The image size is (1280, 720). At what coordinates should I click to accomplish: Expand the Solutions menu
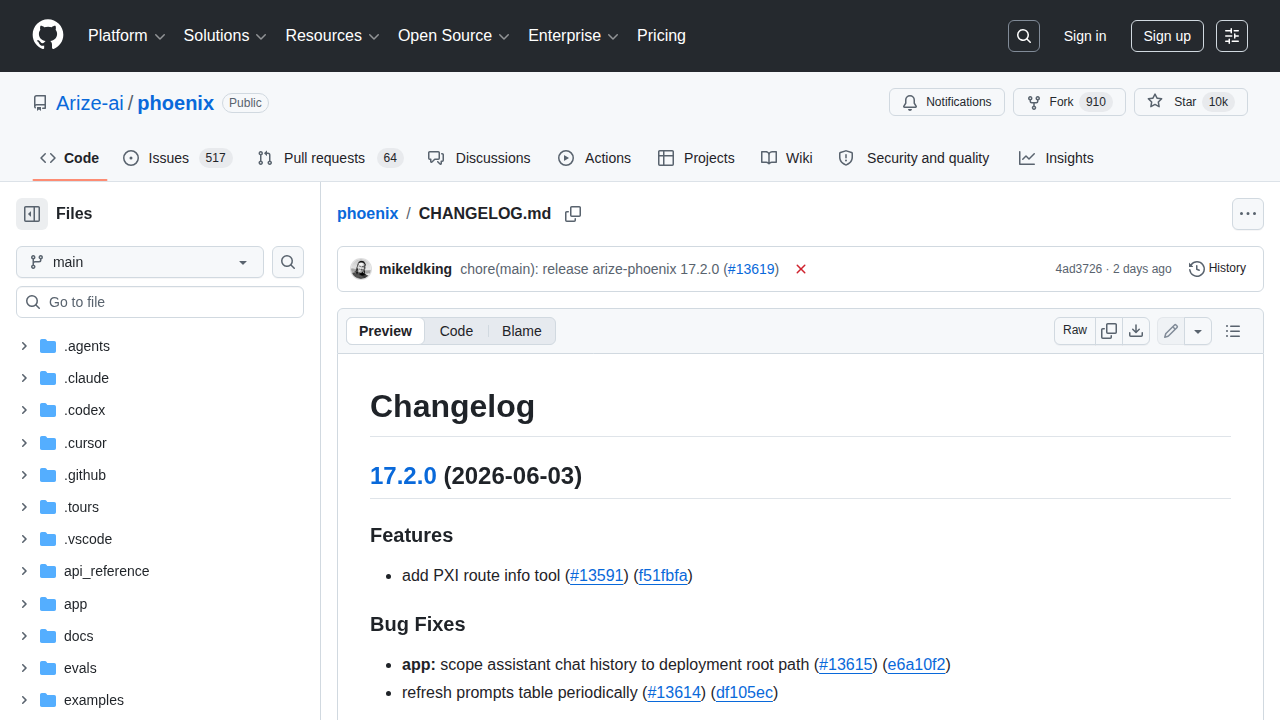pos(225,36)
